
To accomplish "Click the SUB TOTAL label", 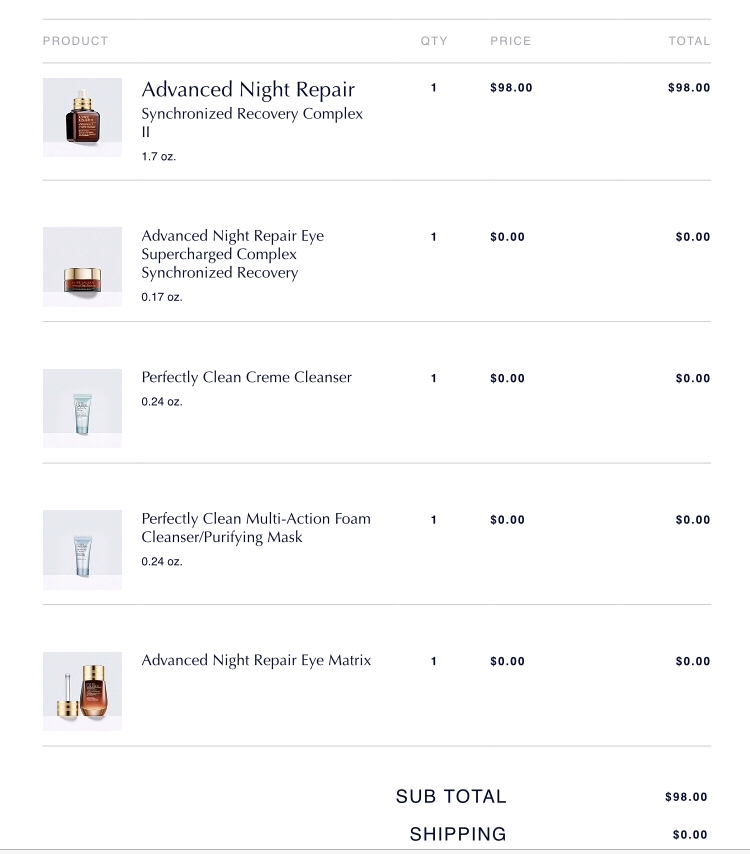I will click(x=451, y=796).
